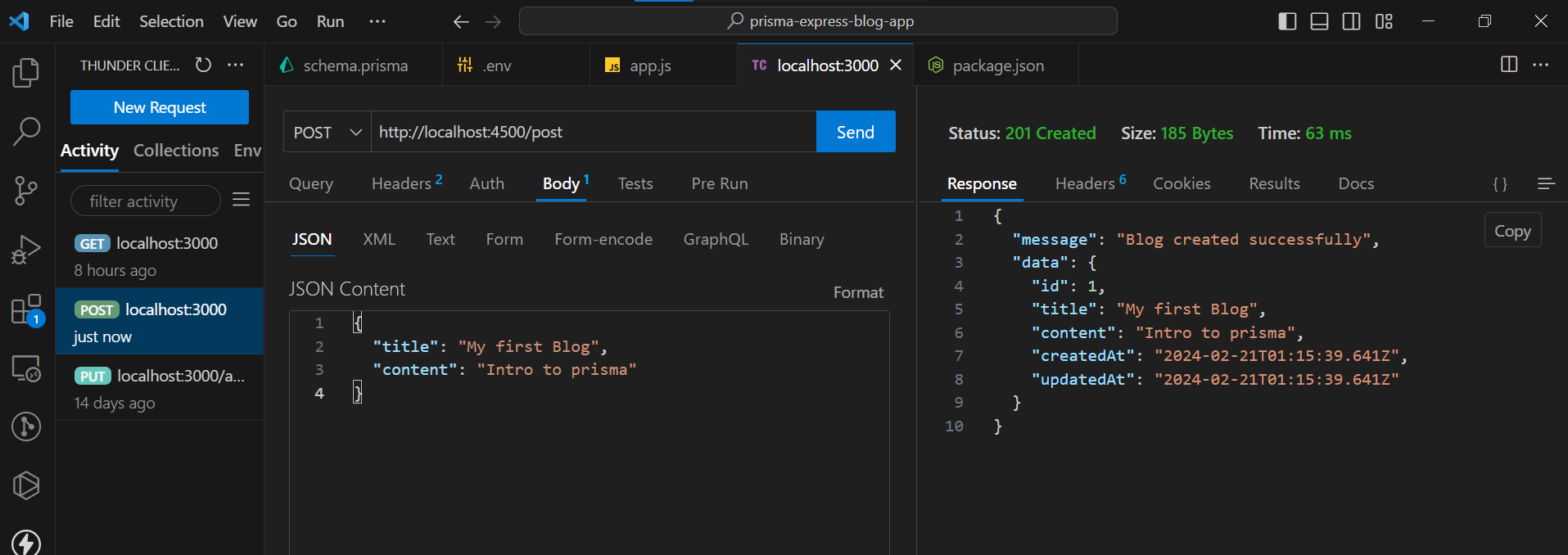Viewport: 1568px width, 555px height.
Task: Create a New Request
Action: coord(160,107)
